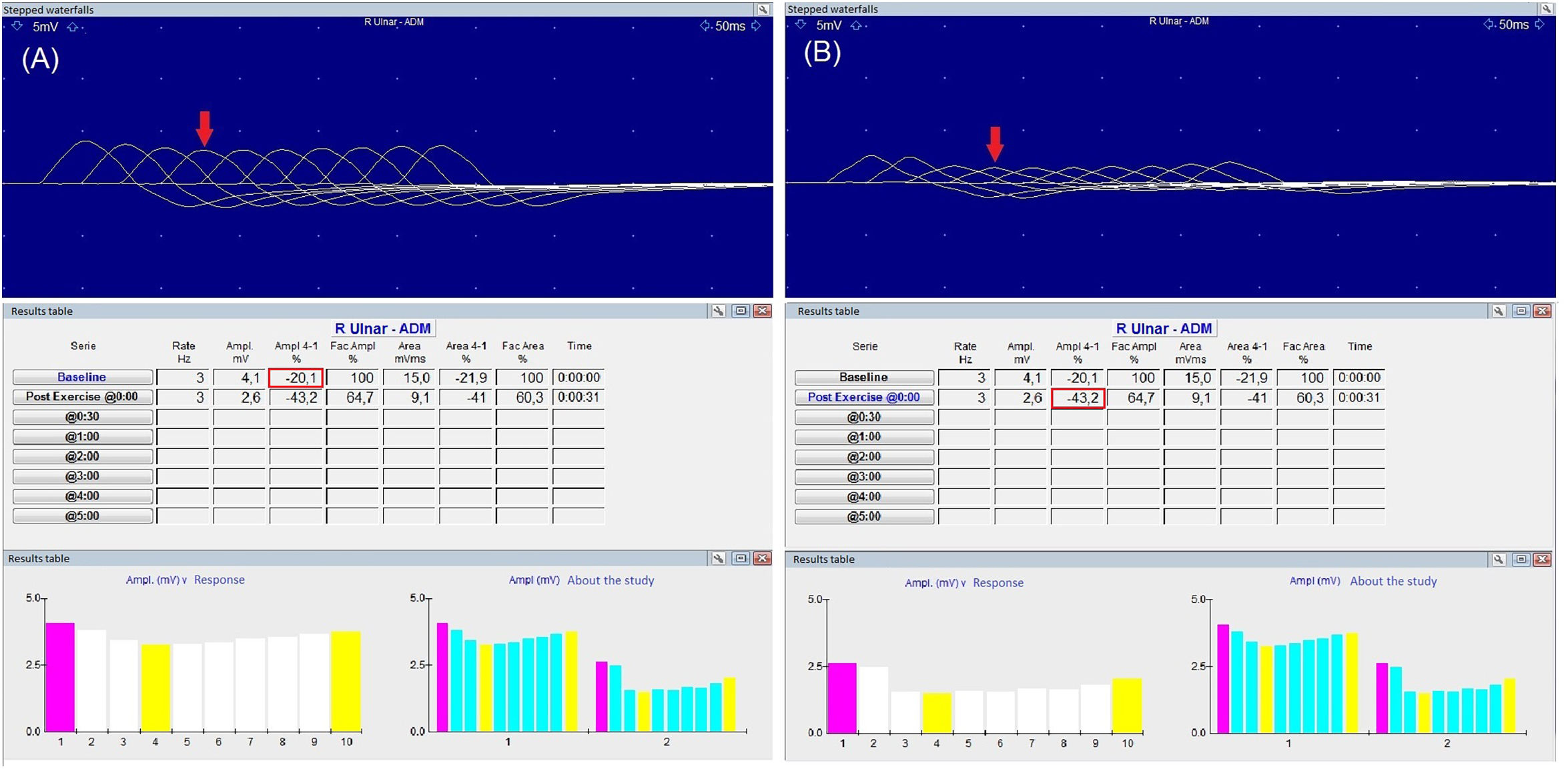Click wrench settings icon in panel (A) waterfall header
Image resolution: width=1568 pixels, height=769 pixels.
pos(763,9)
